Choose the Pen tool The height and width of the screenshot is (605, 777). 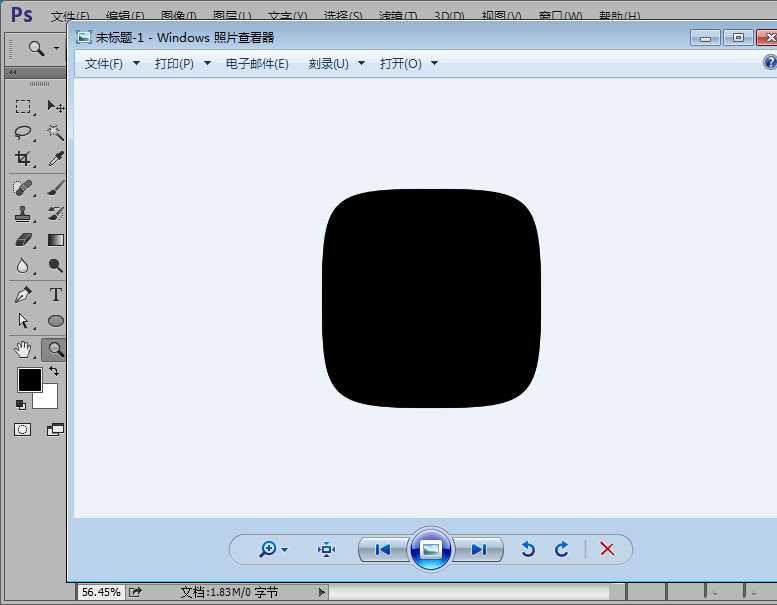[23, 295]
